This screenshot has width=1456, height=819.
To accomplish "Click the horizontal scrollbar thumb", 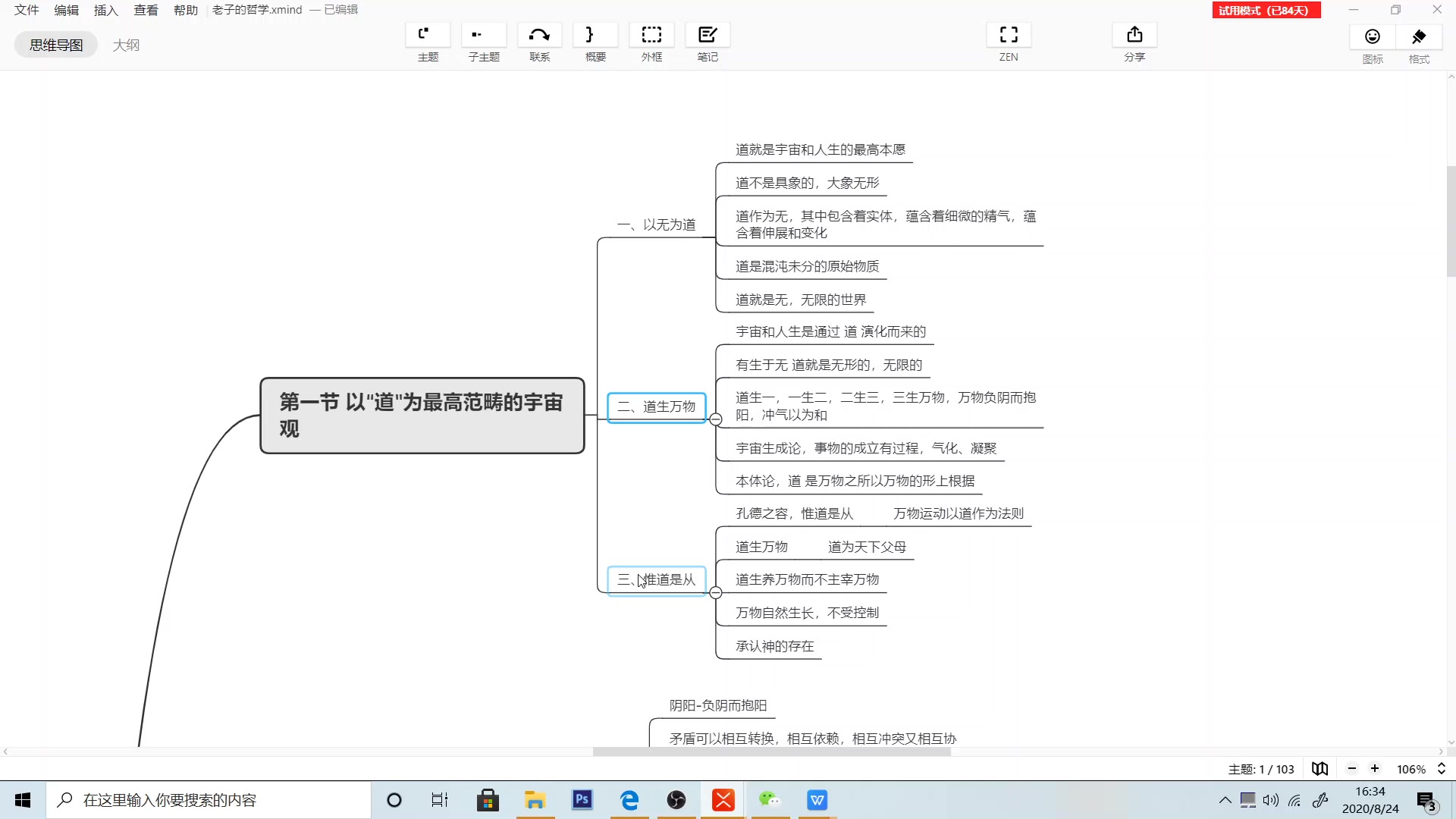I will click(771, 752).
